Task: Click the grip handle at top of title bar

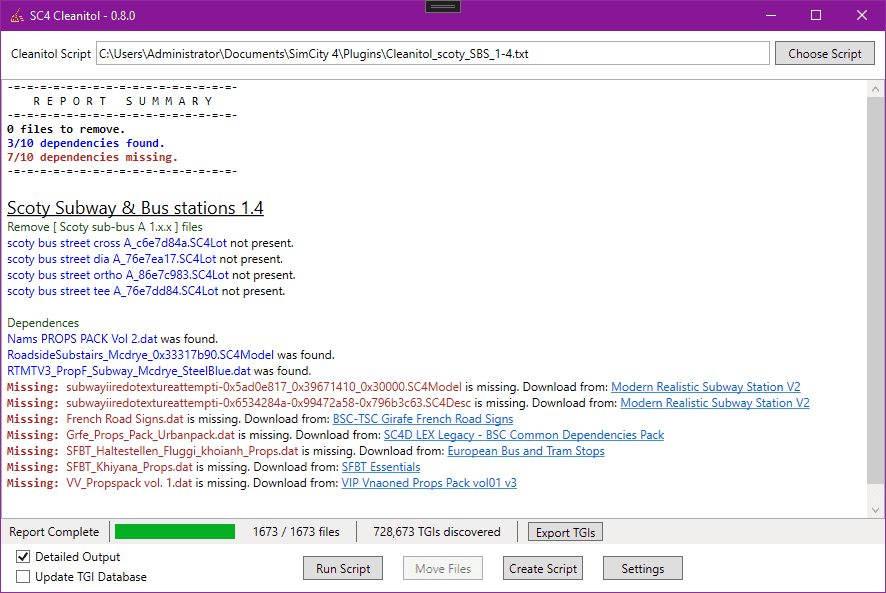Action: [443, 6]
